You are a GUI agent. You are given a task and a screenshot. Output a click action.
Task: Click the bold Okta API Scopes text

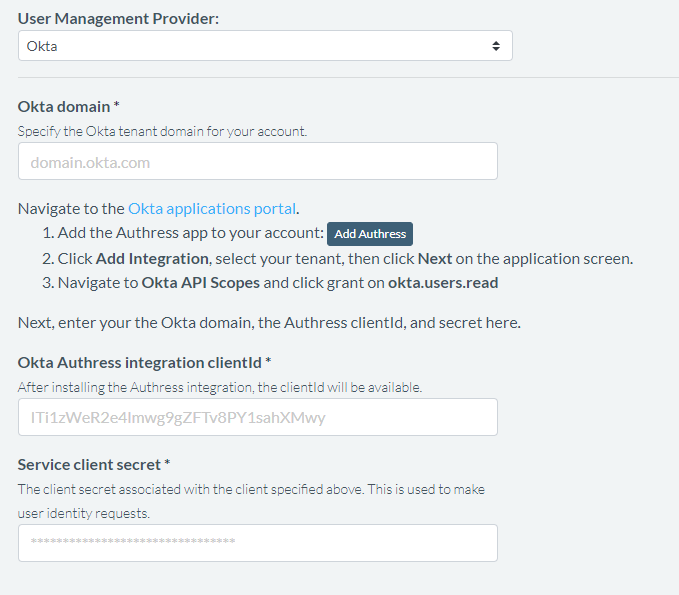201,283
